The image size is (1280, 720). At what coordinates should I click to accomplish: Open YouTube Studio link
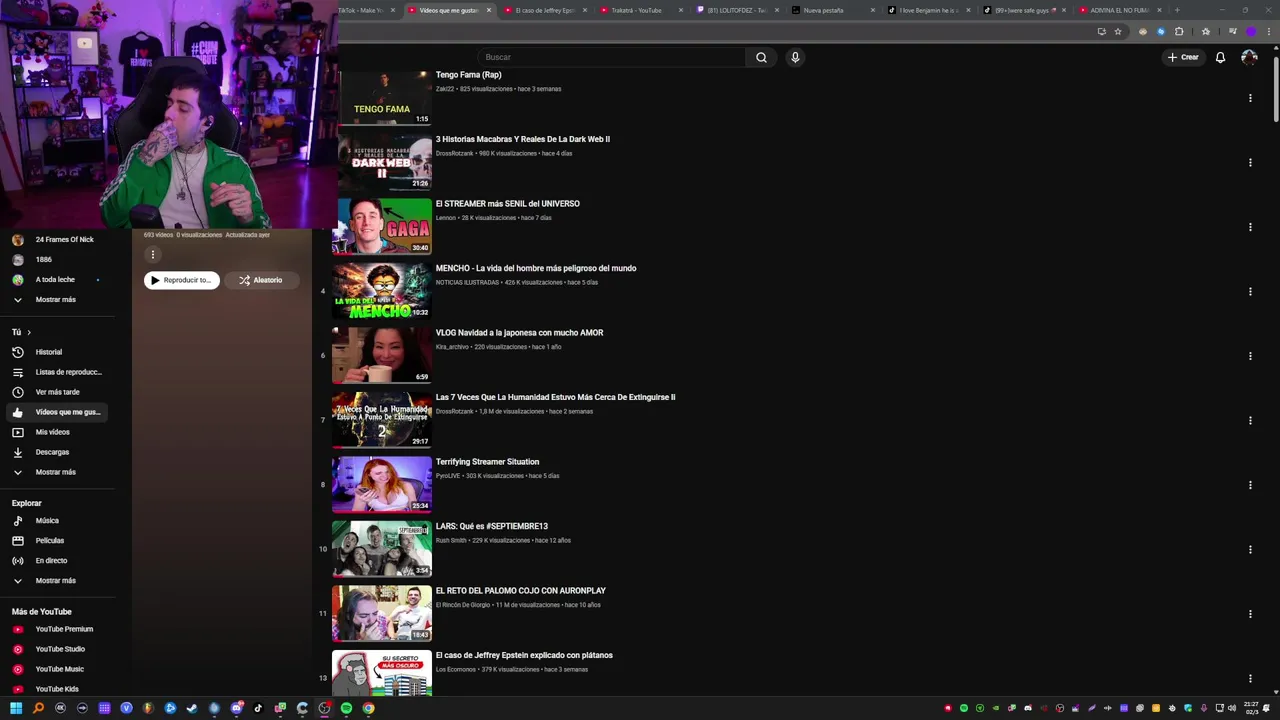[x=58, y=649]
